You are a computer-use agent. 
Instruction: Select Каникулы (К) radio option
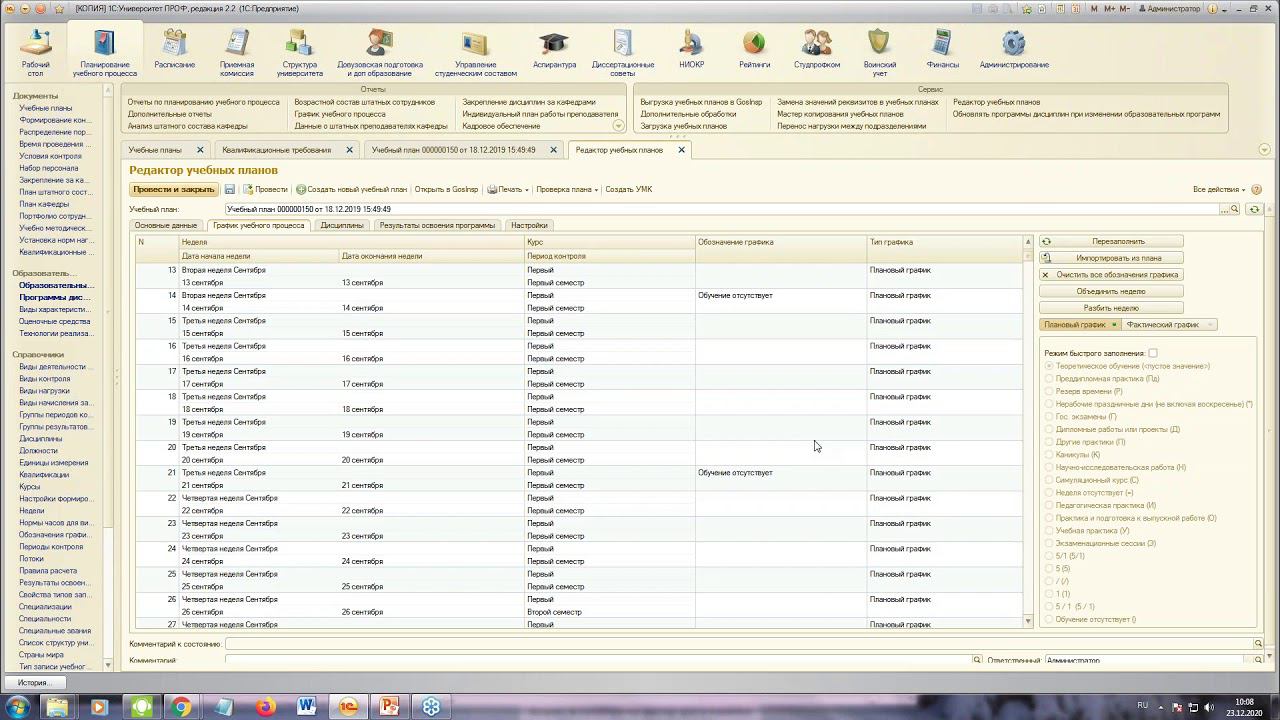pyautogui.click(x=1049, y=454)
